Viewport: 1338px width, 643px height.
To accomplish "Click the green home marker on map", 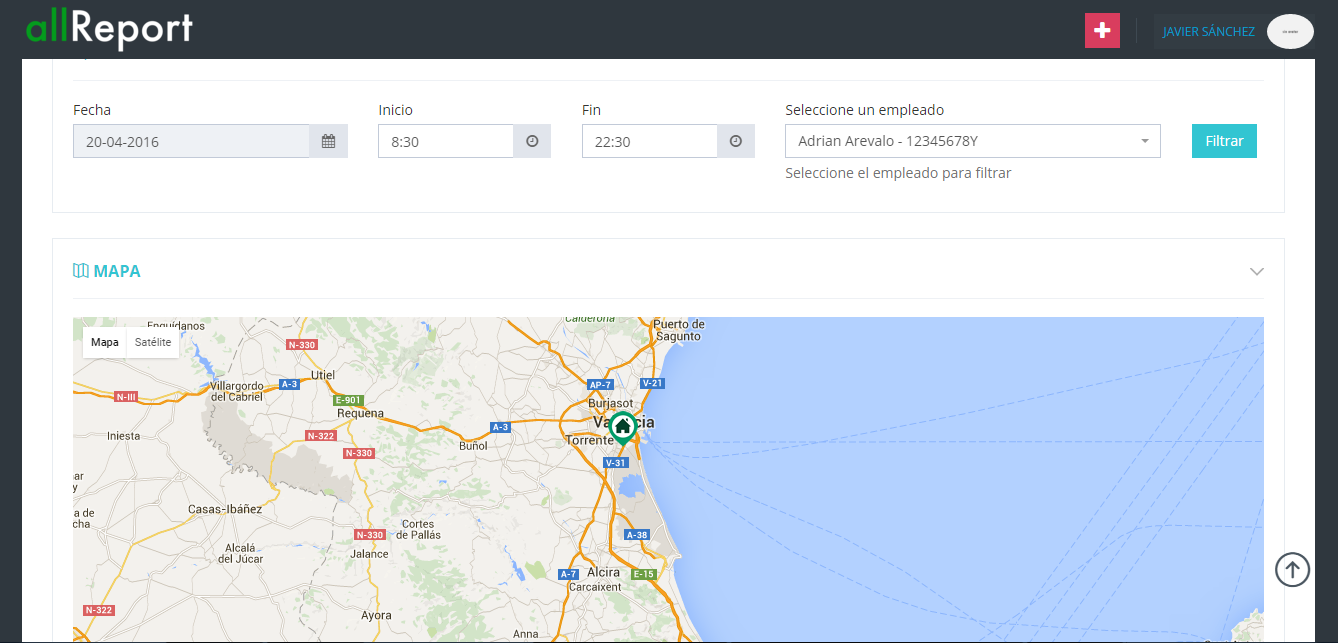I will (622, 428).
